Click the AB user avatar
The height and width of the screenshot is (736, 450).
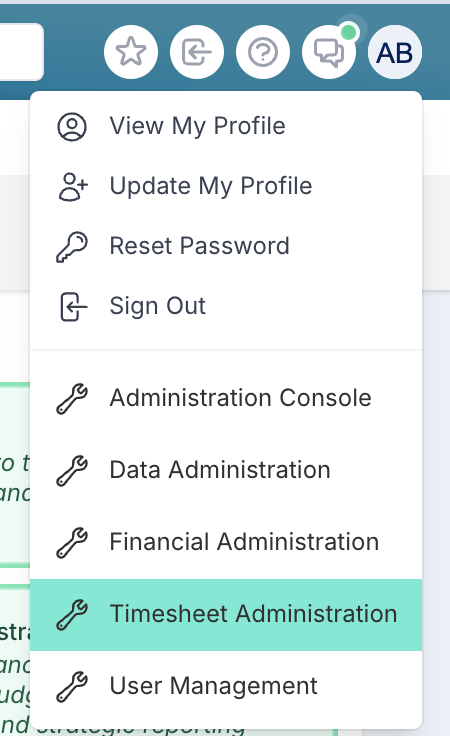pos(395,52)
